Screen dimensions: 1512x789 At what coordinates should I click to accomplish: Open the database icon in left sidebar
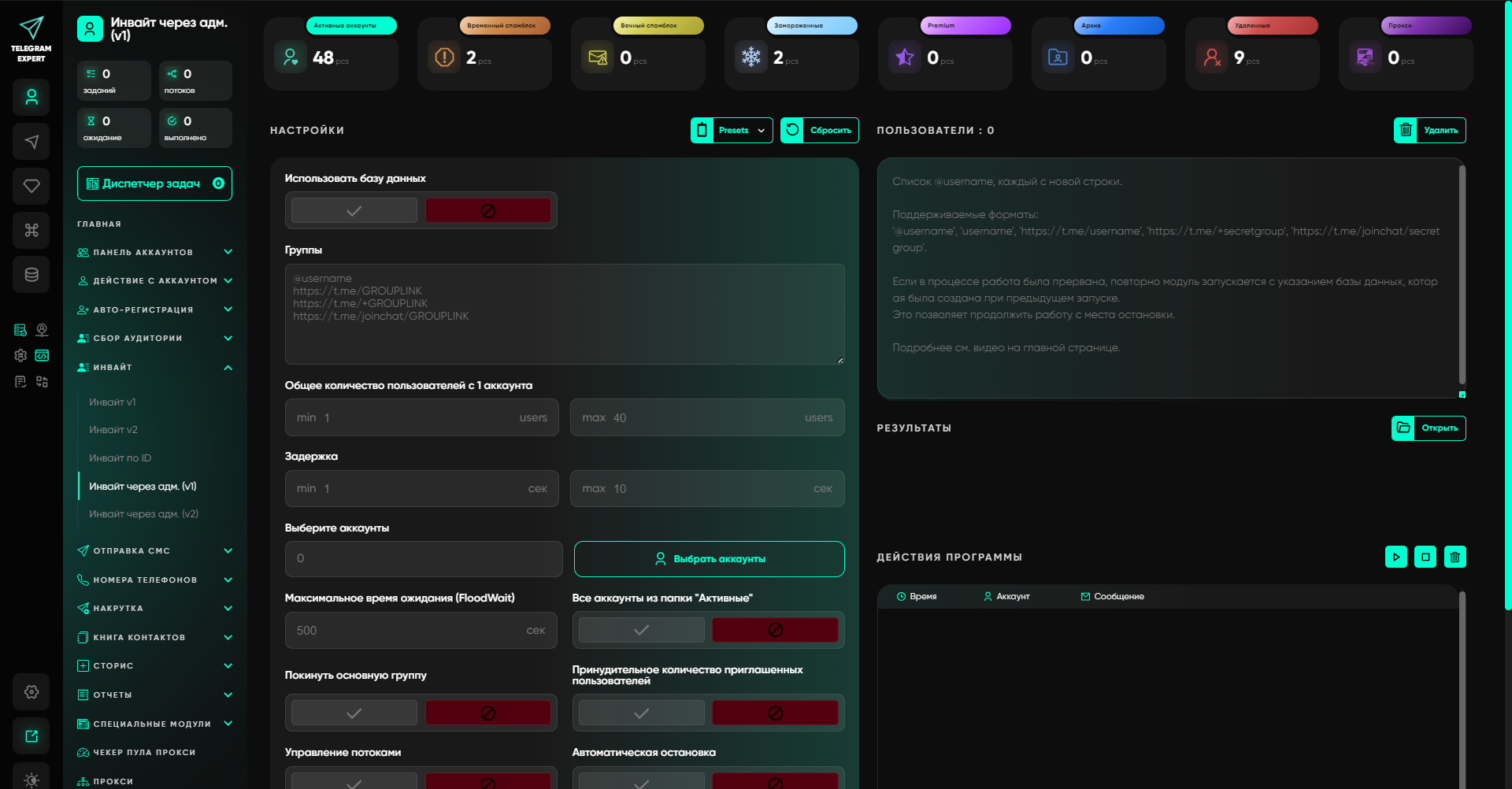(31, 275)
